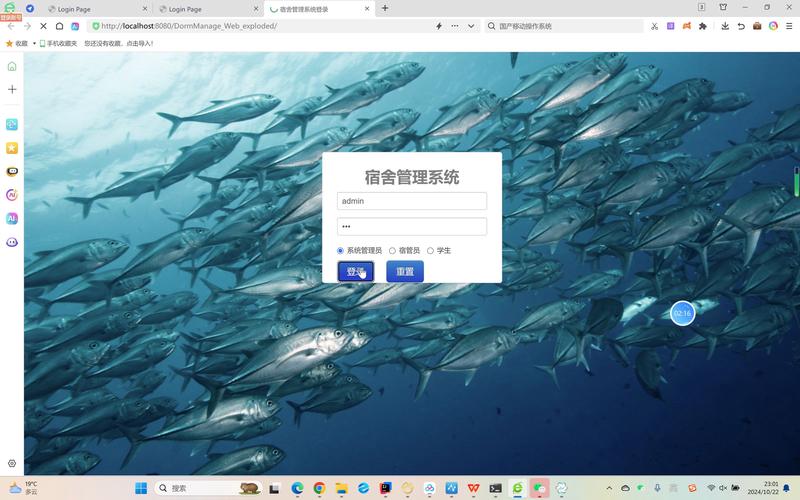Expand the 收藏 bookmarks dropdown arrow

[33, 43]
